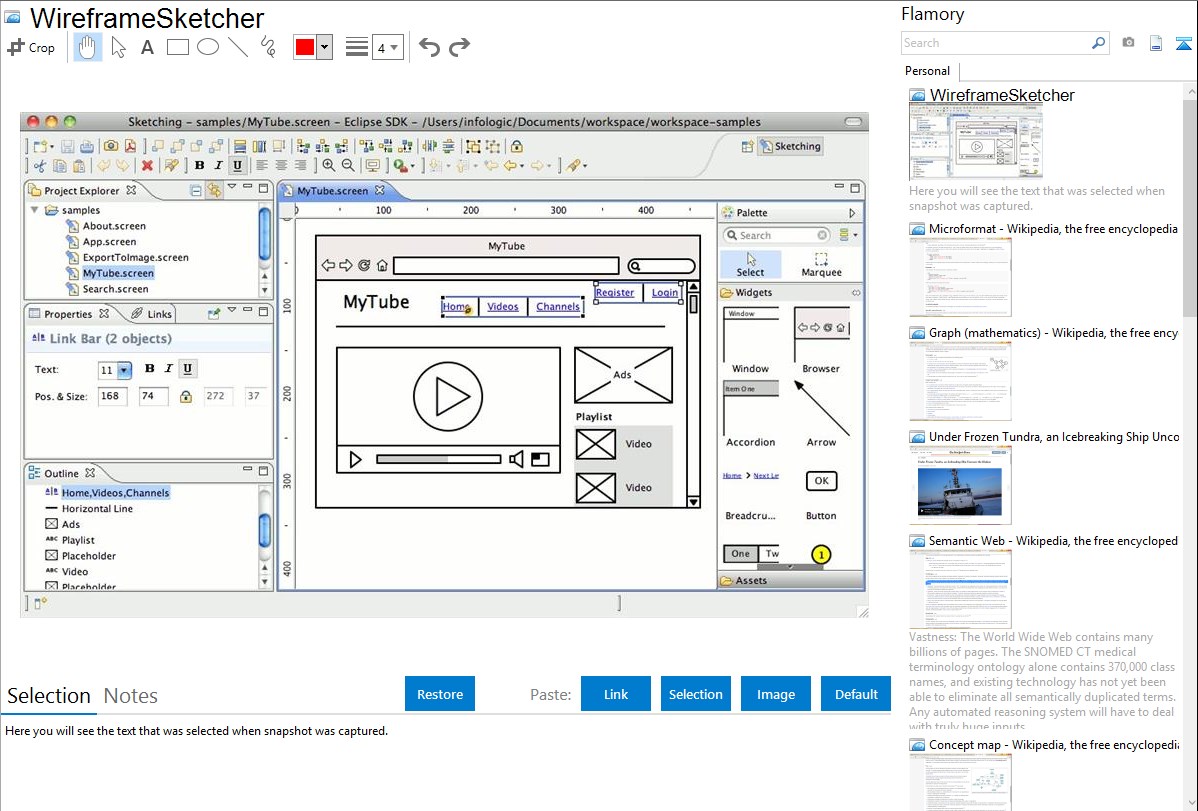Toggle Bold in Properties panel
The width and height of the screenshot is (1198, 811).
[x=150, y=368]
